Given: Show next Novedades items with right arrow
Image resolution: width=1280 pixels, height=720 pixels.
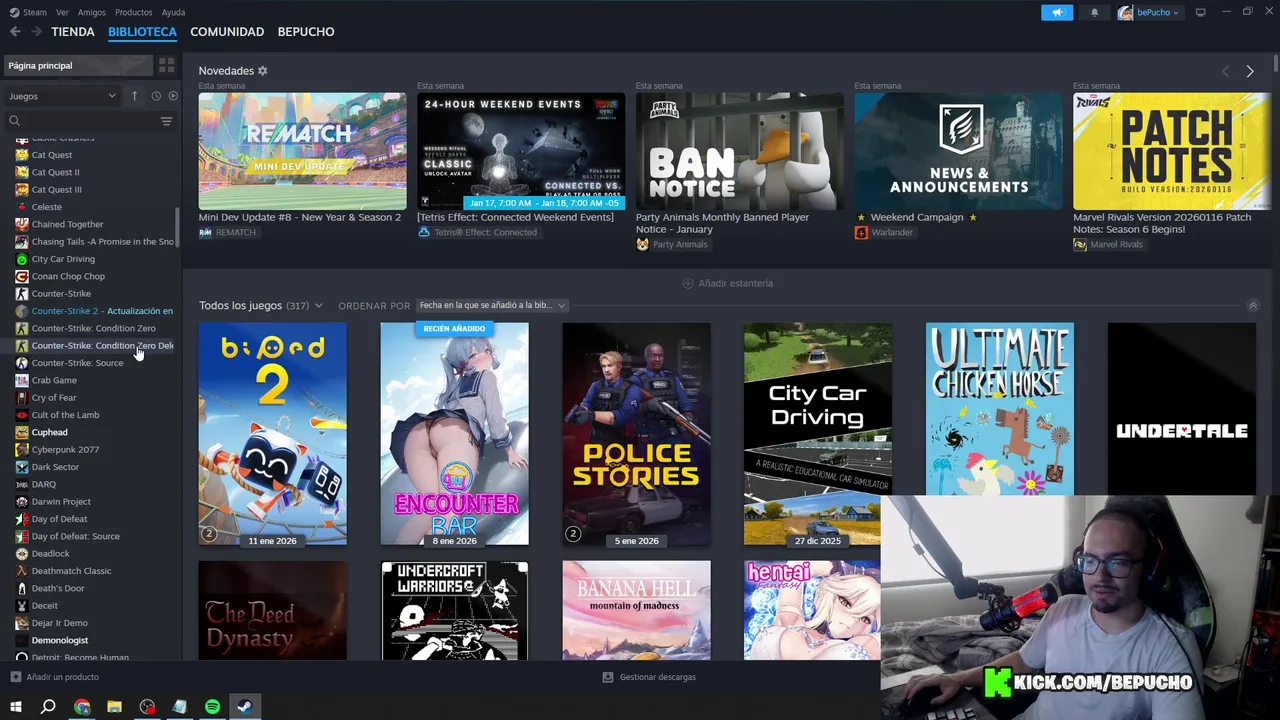Looking at the screenshot, I should click(1250, 71).
